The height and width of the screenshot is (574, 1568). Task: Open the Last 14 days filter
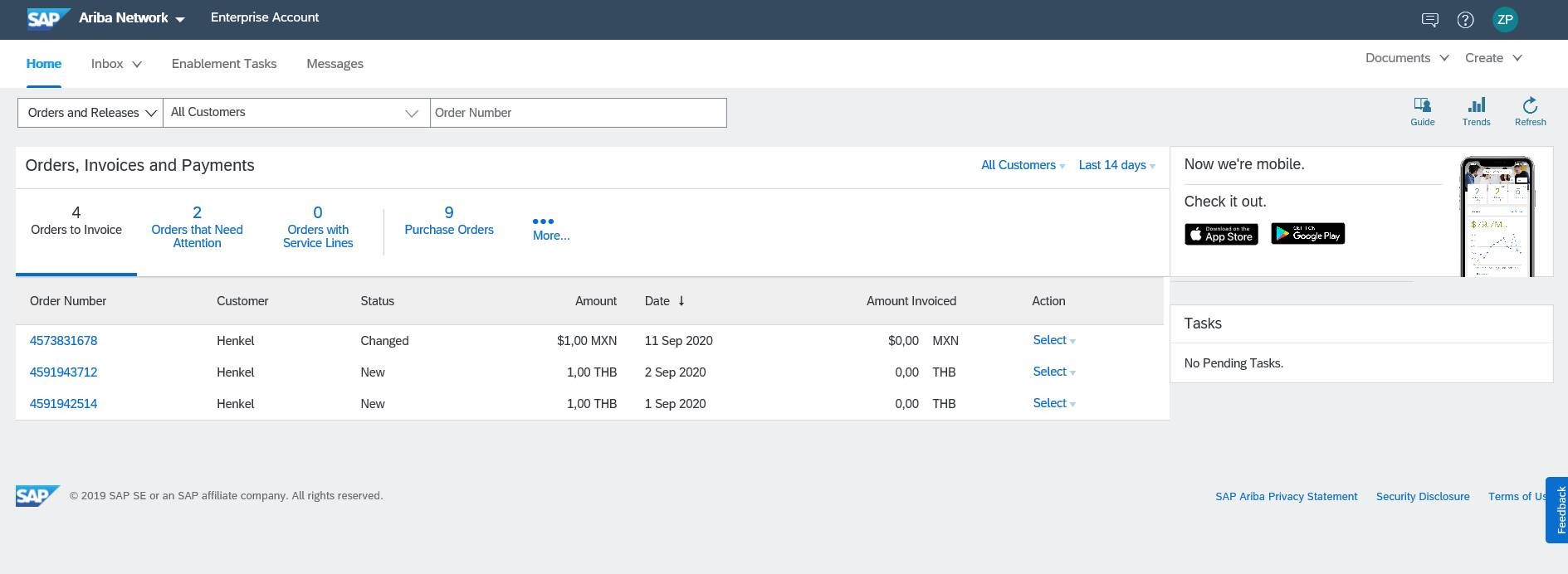(x=1116, y=165)
